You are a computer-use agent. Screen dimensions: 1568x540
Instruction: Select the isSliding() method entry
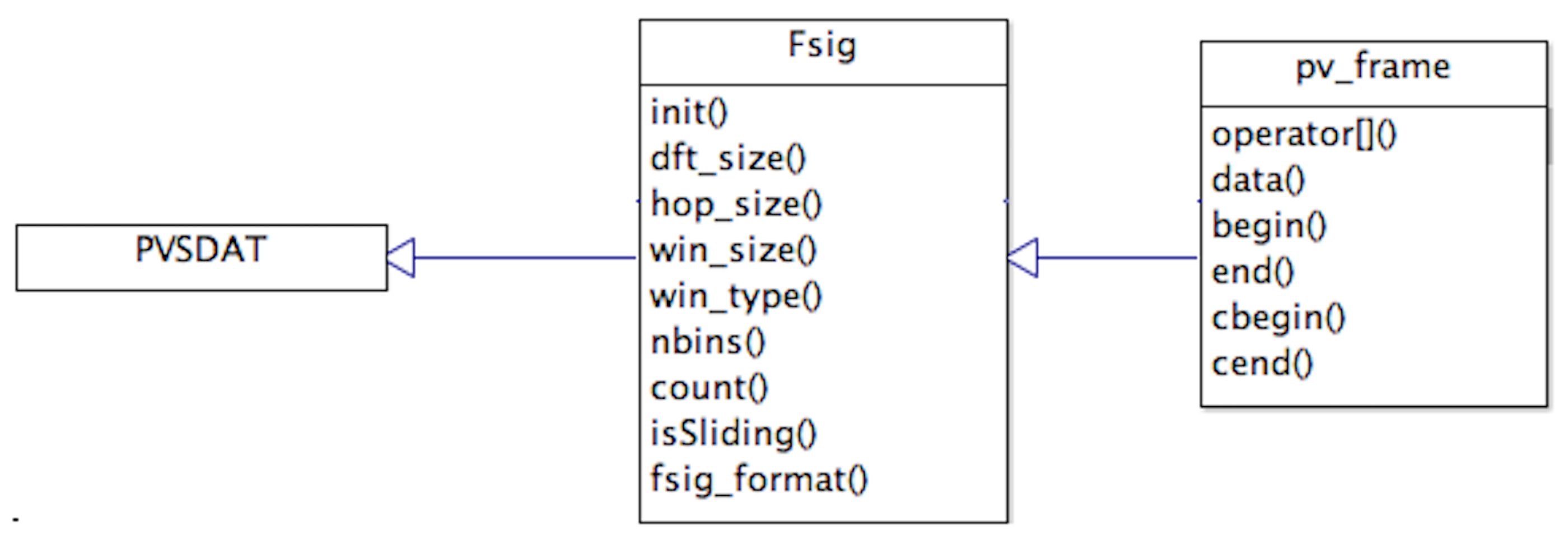734,434
